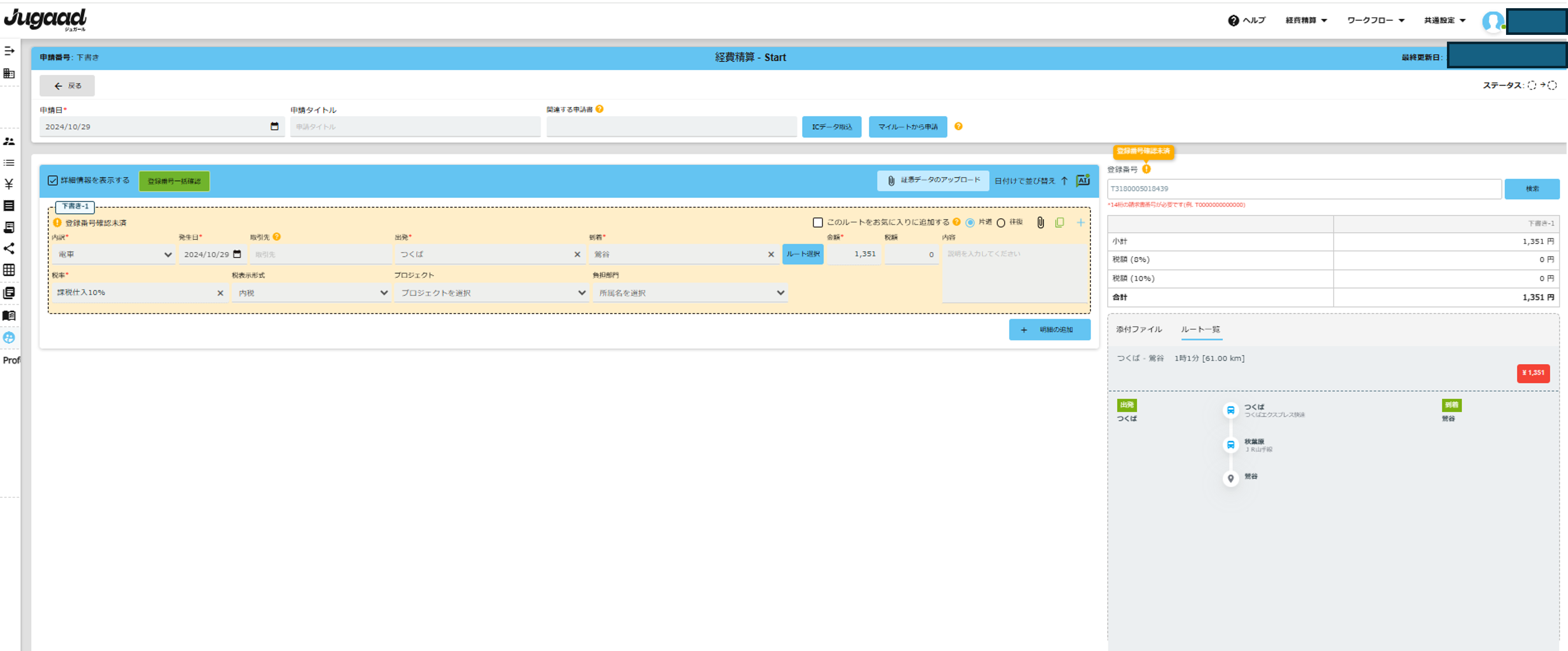The image size is (1568, 651).
Task: Click the 金額 1,351 amount field
Action: coord(853,254)
